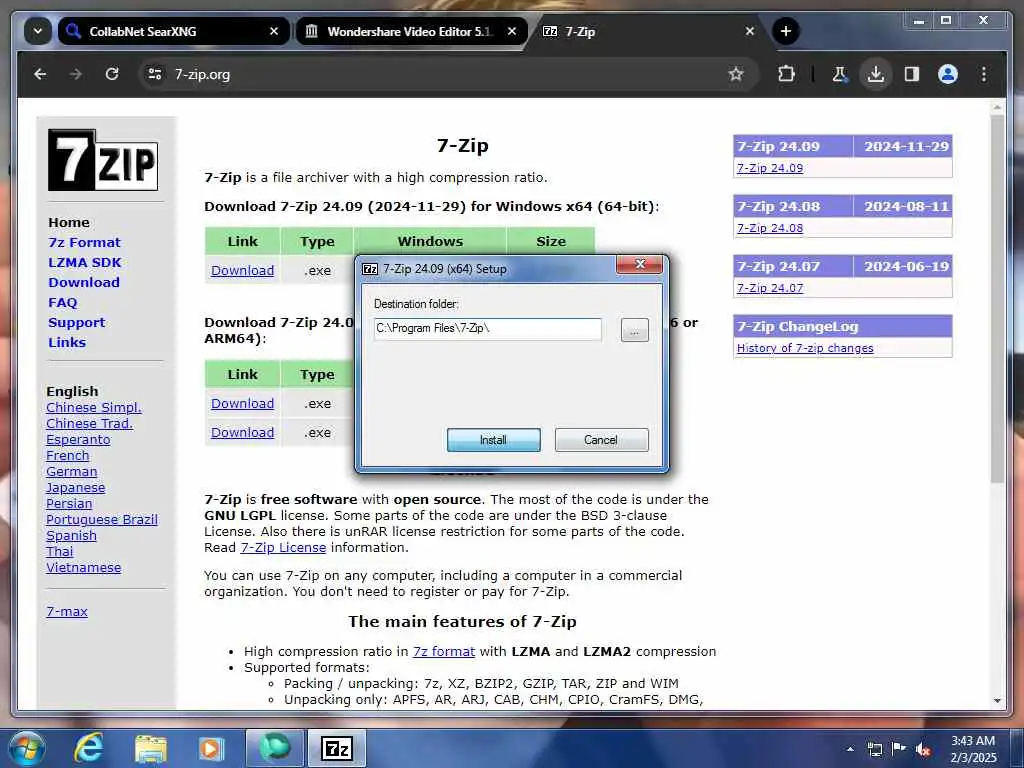This screenshot has width=1024, height=768.
Task: Close the 7-Zip Setup dialog
Action: (x=639, y=264)
